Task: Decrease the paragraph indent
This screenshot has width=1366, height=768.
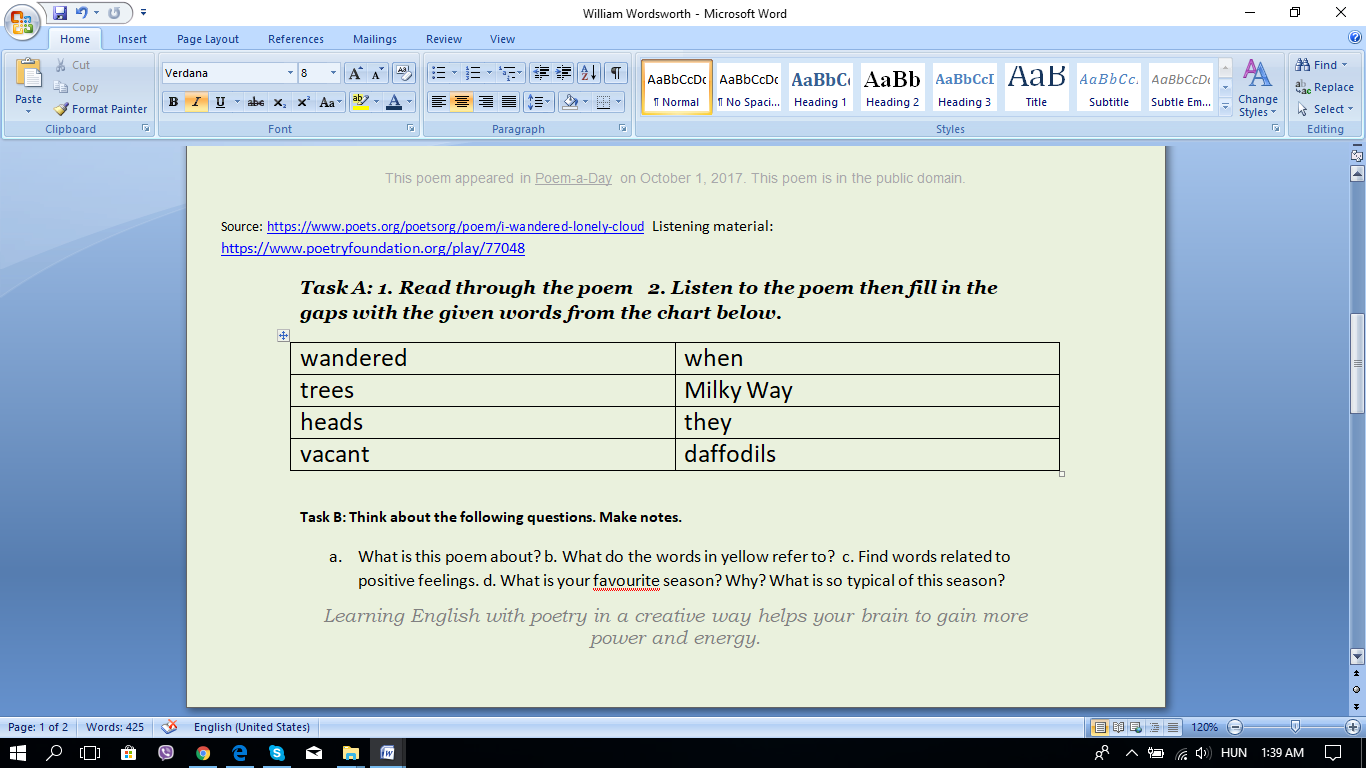Action: click(541, 73)
